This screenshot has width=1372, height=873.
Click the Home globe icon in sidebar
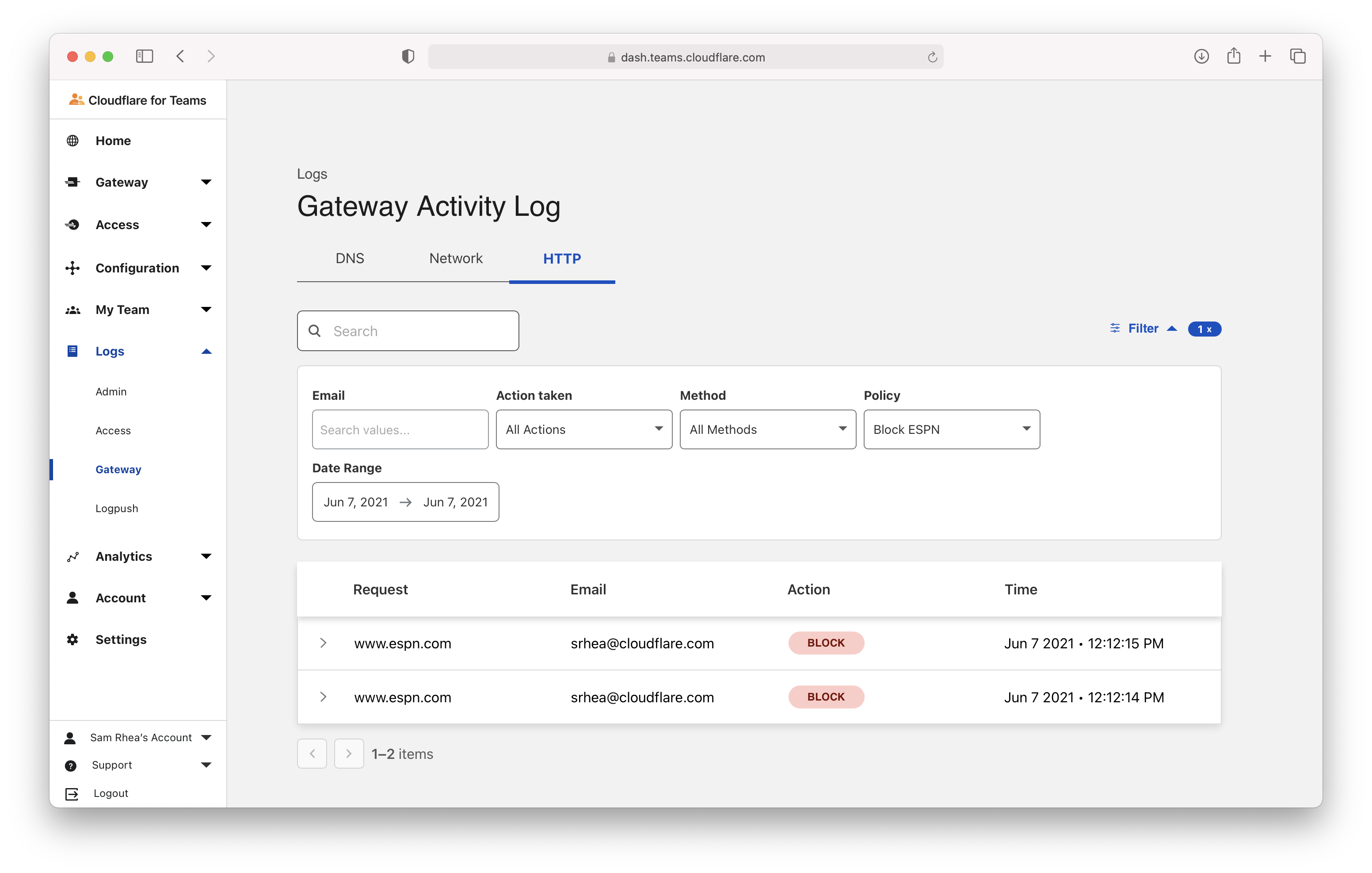72,141
